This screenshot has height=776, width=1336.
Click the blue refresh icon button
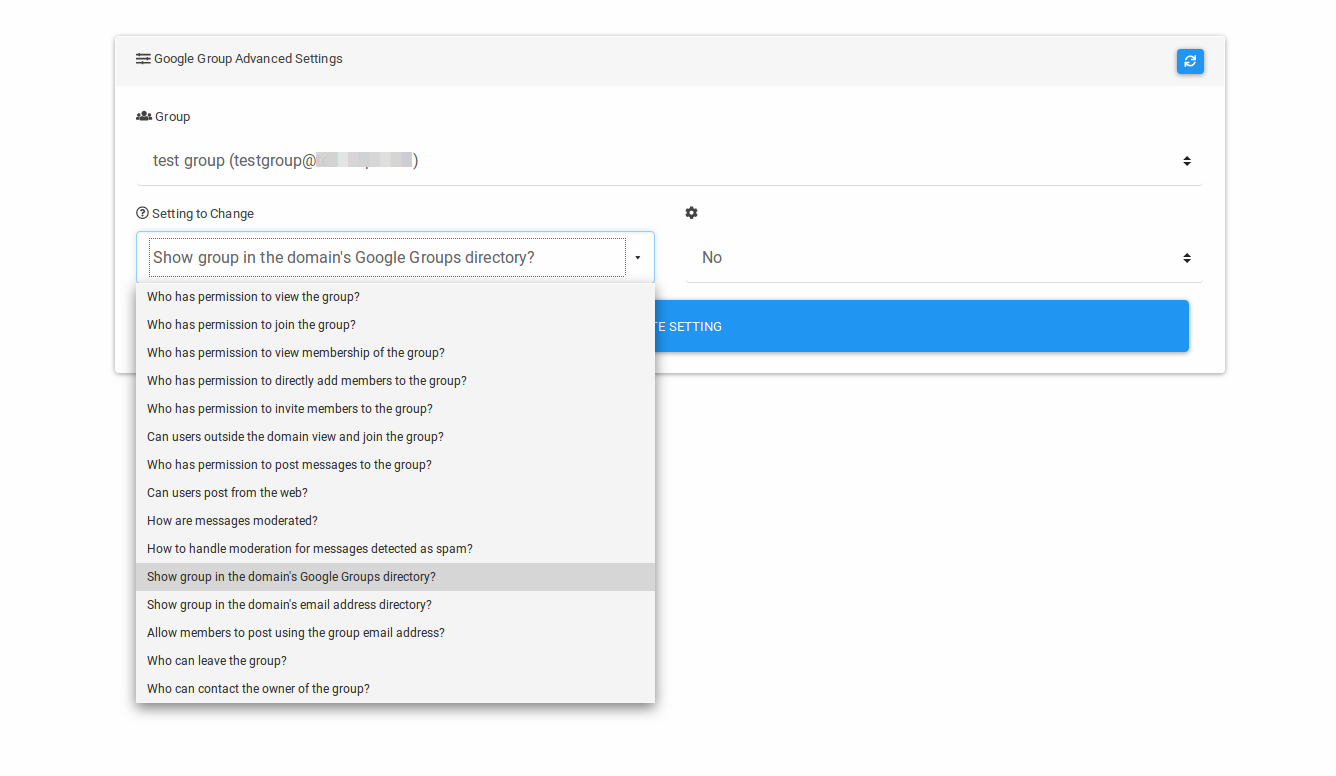(1190, 61)
